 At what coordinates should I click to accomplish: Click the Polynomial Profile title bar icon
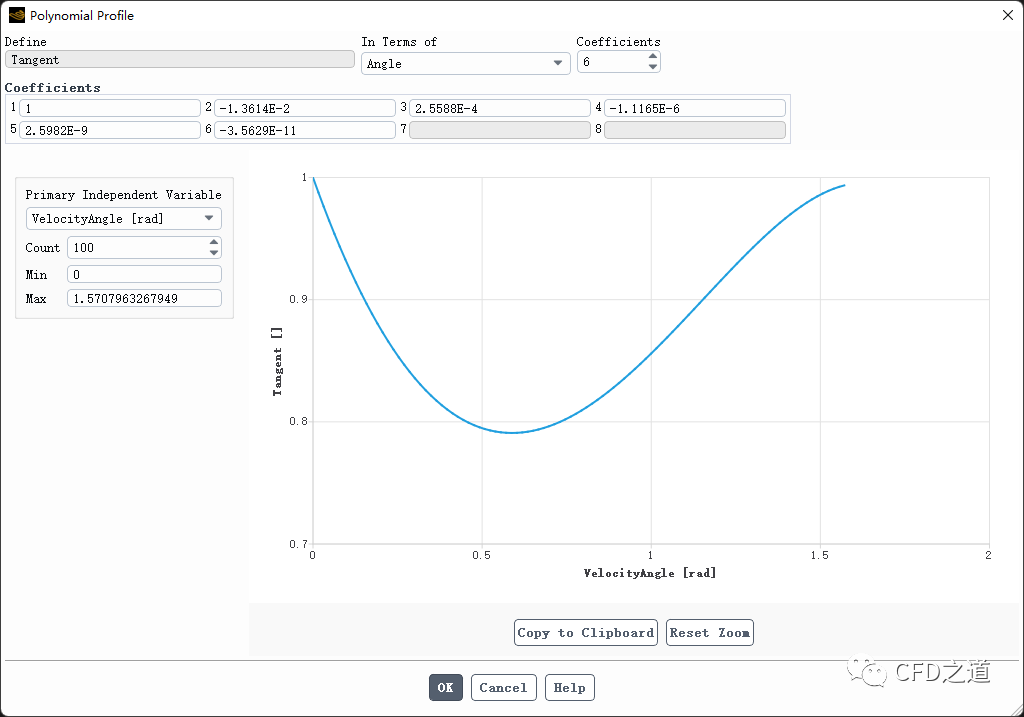18,15
